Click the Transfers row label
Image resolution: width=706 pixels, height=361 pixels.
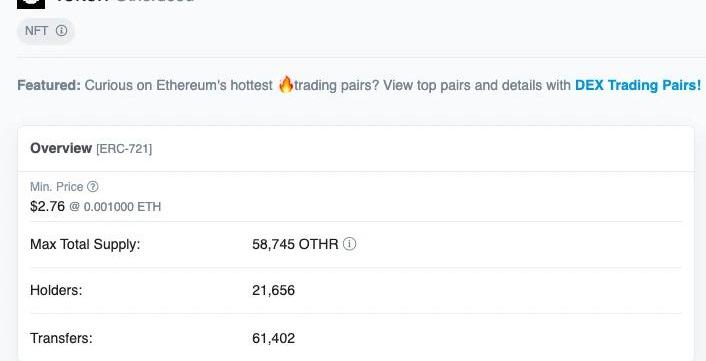coord(61,338)
